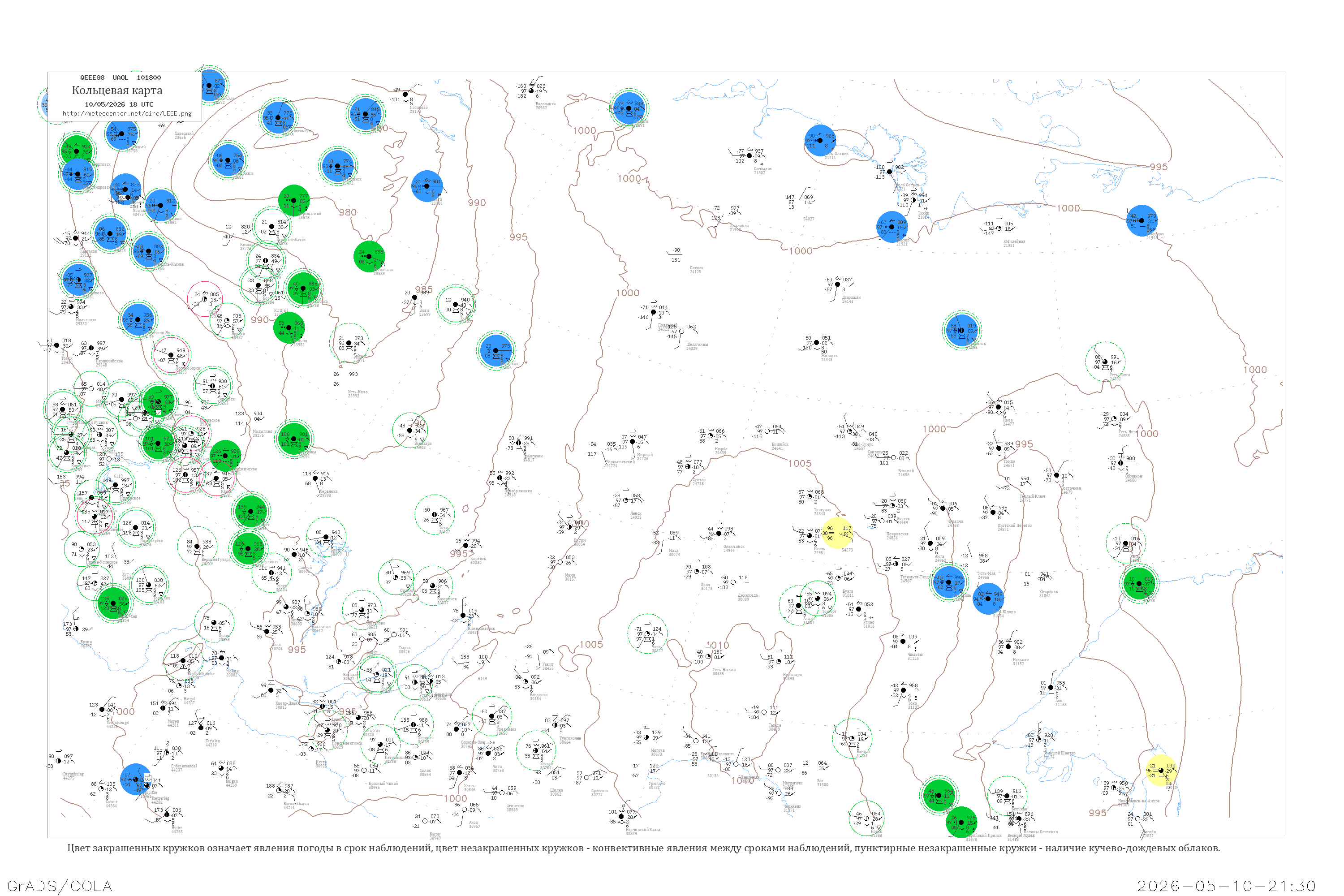The image size is (1344, 896).
Task: Click the yellow circle station 54273
Action: [x=838, y=533]
